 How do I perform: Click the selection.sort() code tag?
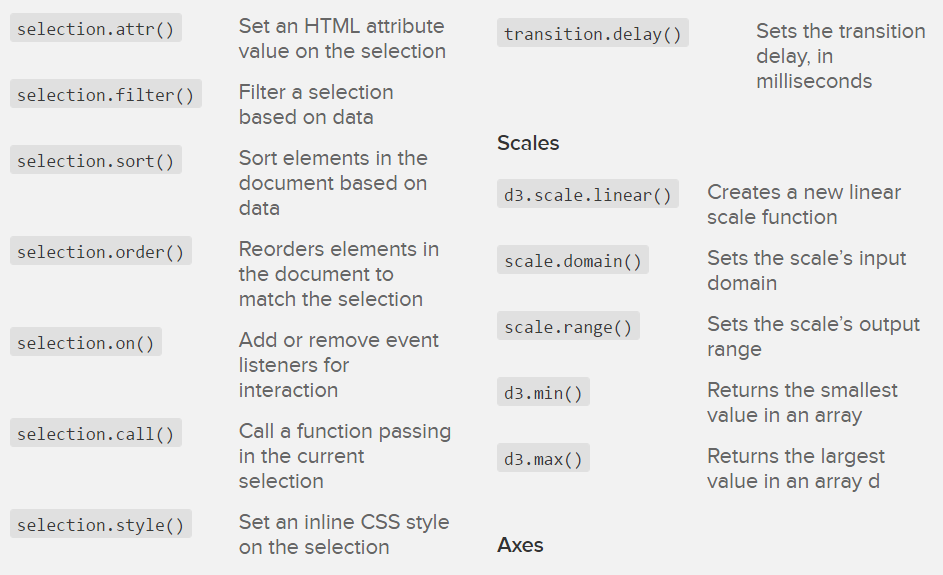pos(96,161)
